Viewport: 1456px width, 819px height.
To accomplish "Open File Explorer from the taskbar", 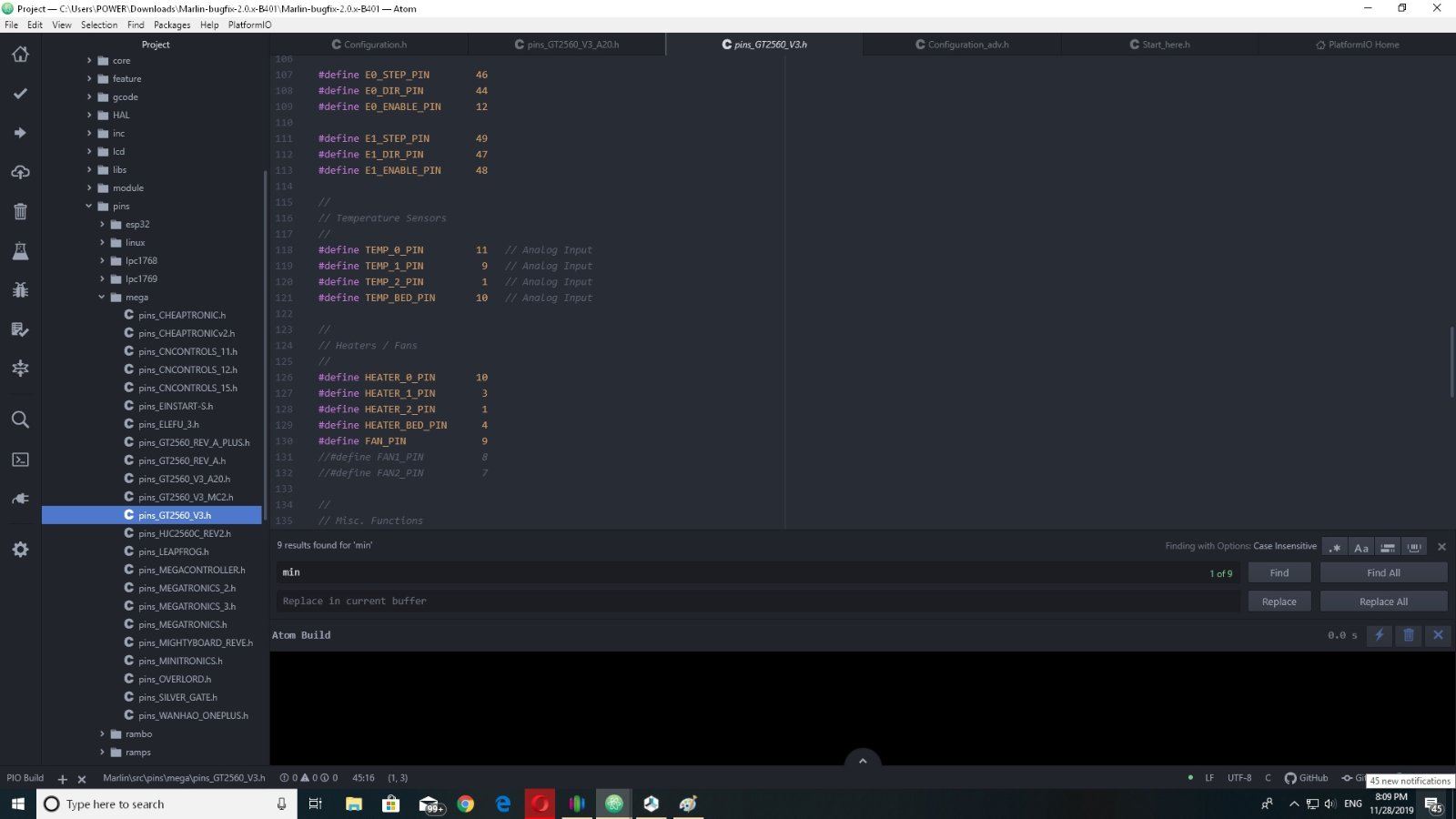I will 354,804.
